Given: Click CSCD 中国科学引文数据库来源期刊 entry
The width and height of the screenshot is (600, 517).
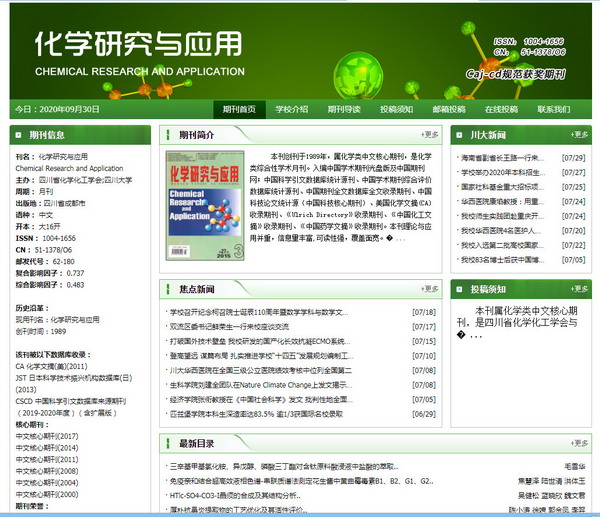Looking at the screenshot, I should (70, 407).
